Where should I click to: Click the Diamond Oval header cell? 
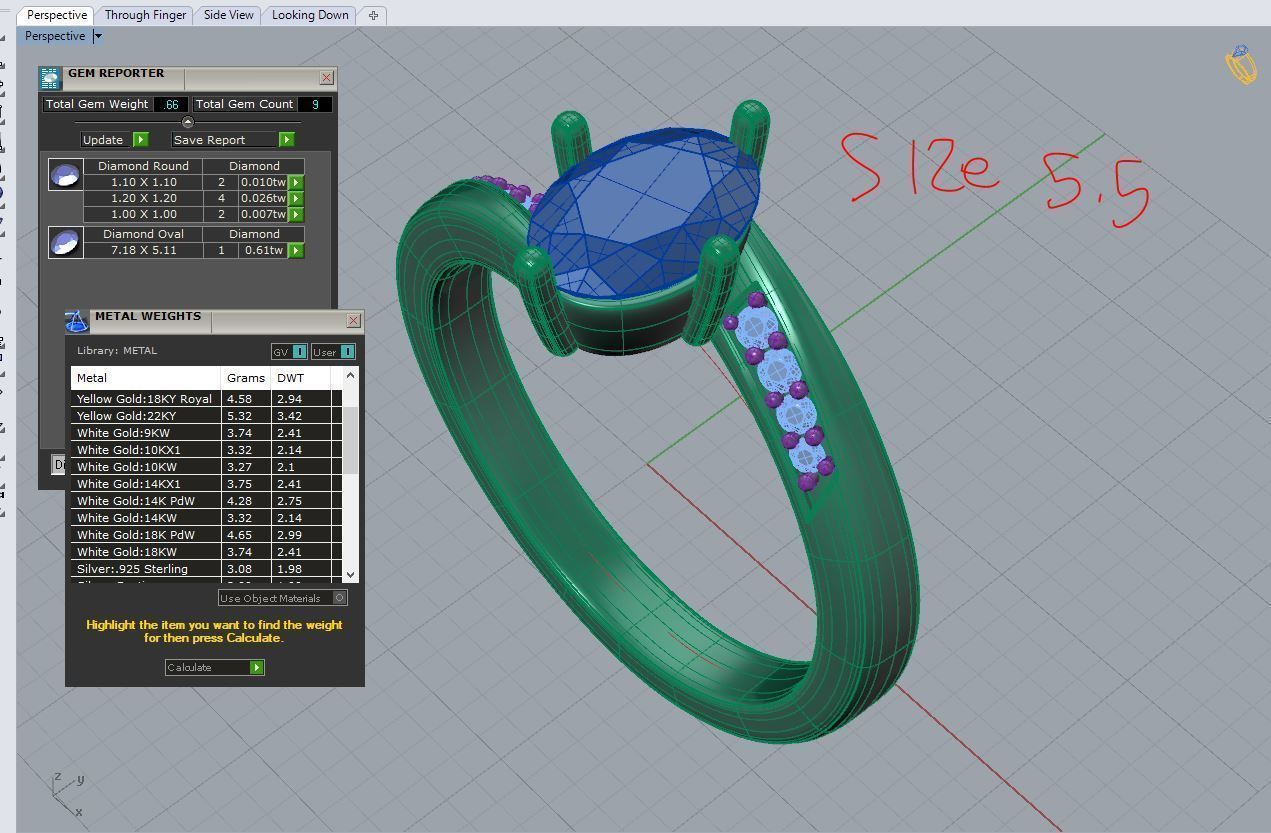pos(143,234)
